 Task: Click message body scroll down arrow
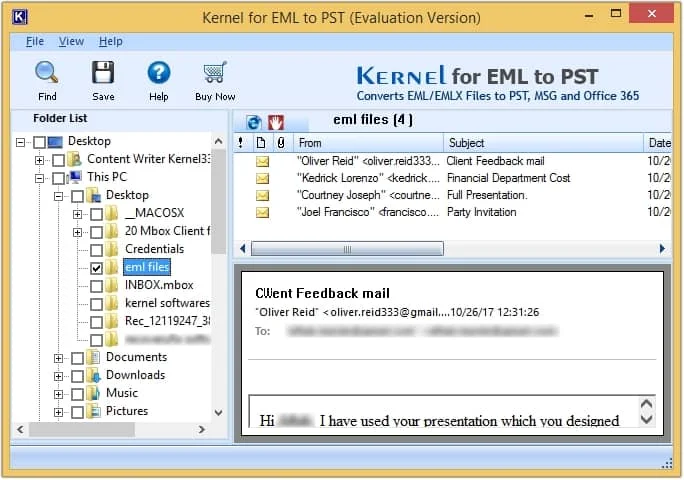(x=646, y=419)
